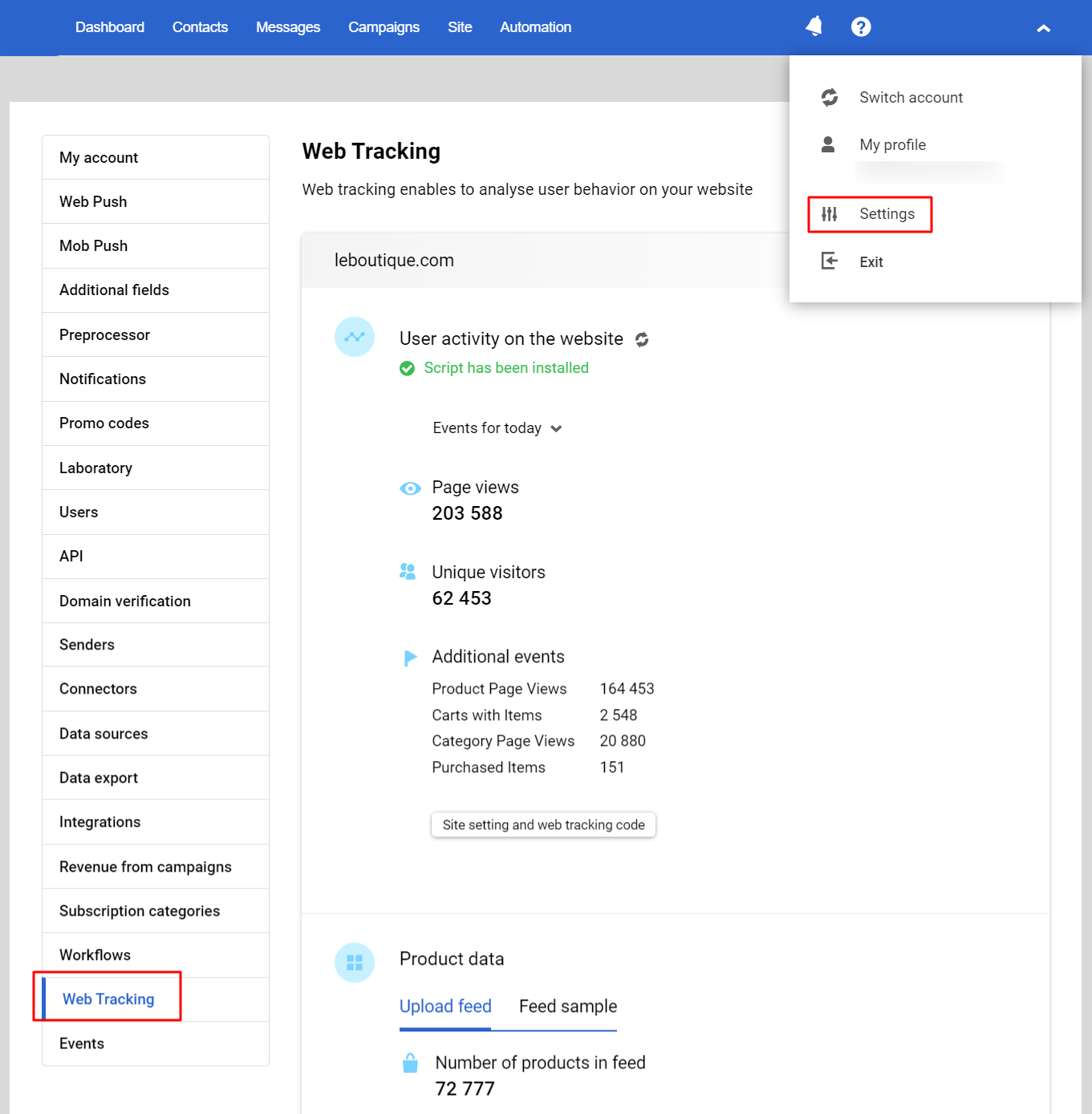Screen dimensions: 1092x1114
Task: Click the Product data grid icon
Action: pyautogui.click(x=355, y=962)
